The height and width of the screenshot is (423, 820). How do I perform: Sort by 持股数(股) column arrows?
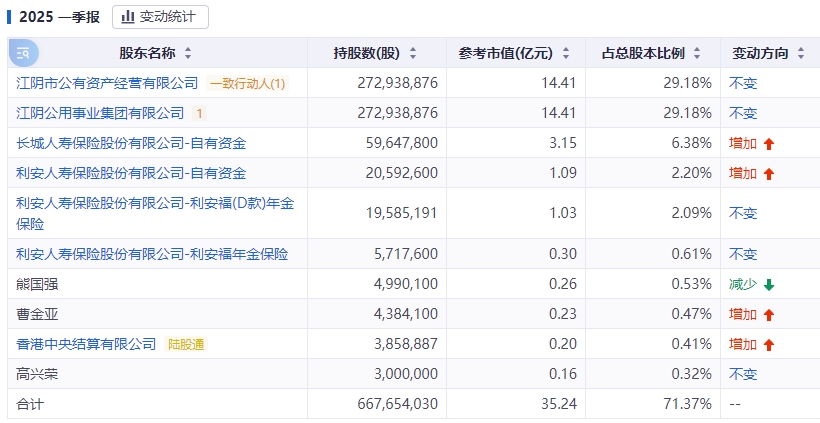point(413,53)
